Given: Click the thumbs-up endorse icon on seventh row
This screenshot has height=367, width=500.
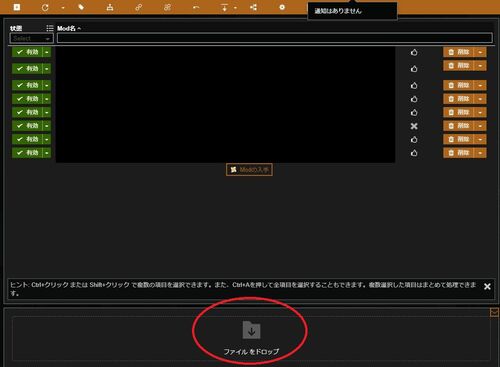Looking at the screenshot, I should click(x=414, y=140).
